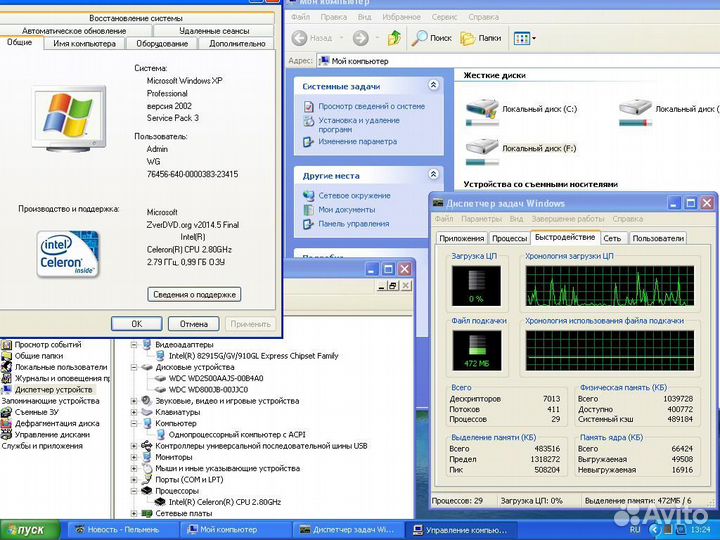Collapse Видеоадаптеры device node

click(134, 345)
